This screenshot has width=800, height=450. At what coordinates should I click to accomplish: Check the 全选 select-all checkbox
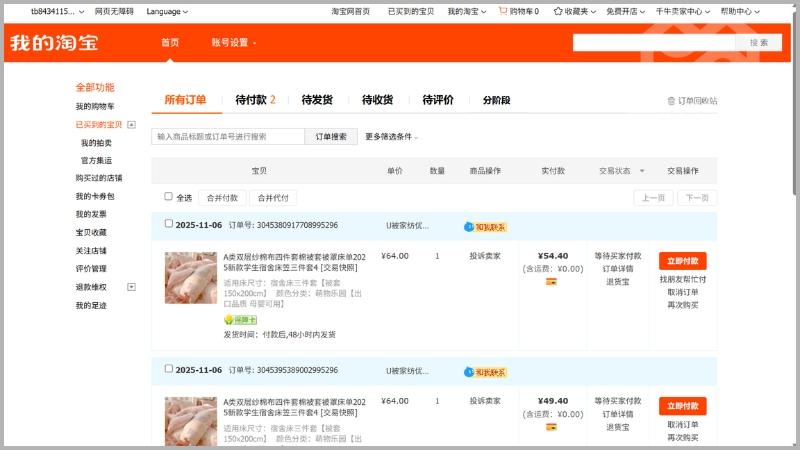coord(168,197)
